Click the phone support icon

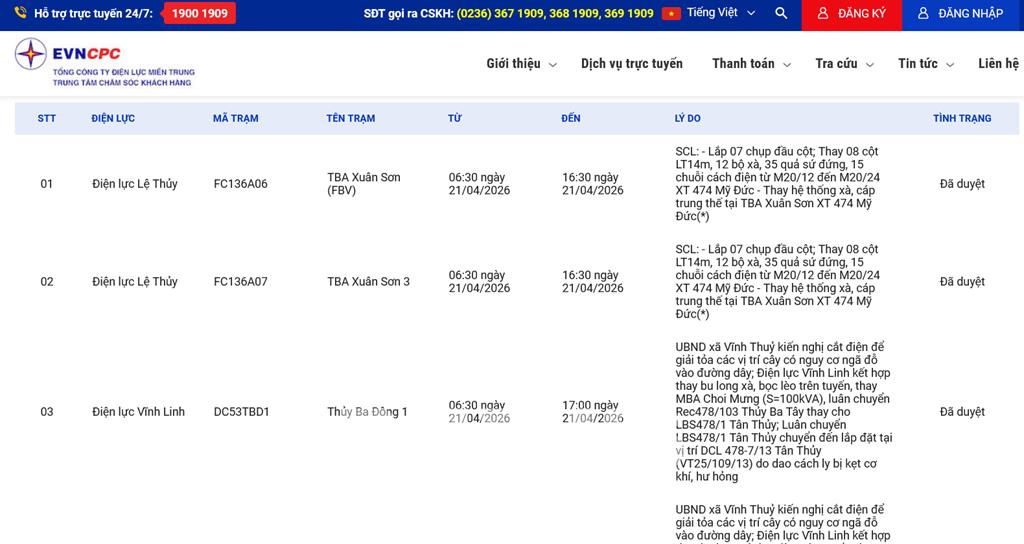(x=20, y=14)
